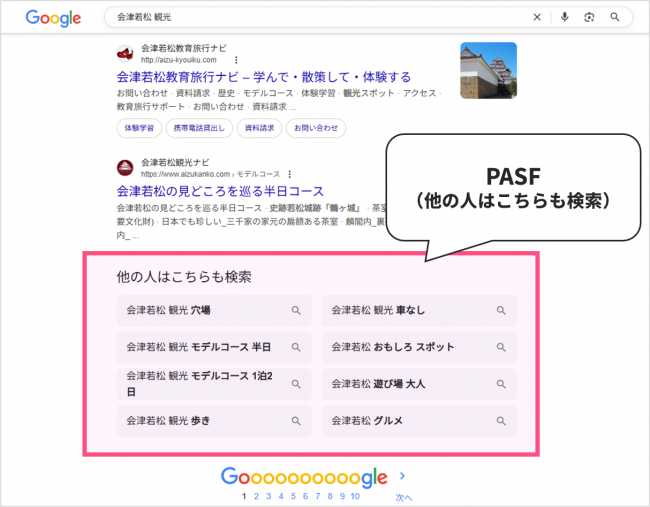Click magnifier icon in おもしろ スポット suggestion
The width and height of the screenshot is (650, 507).
click(501, 347)
